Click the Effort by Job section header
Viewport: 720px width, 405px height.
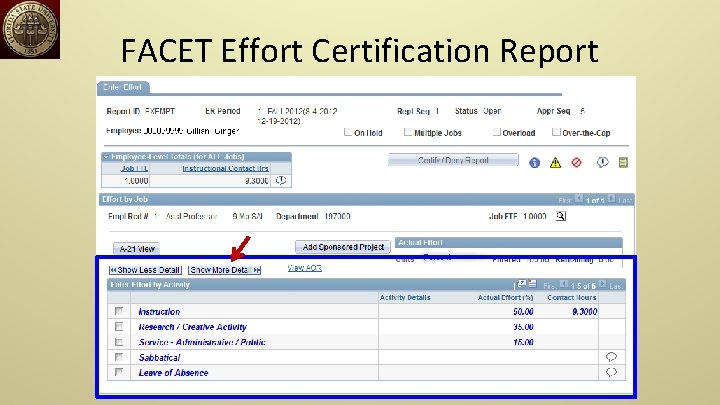point(367,199)
